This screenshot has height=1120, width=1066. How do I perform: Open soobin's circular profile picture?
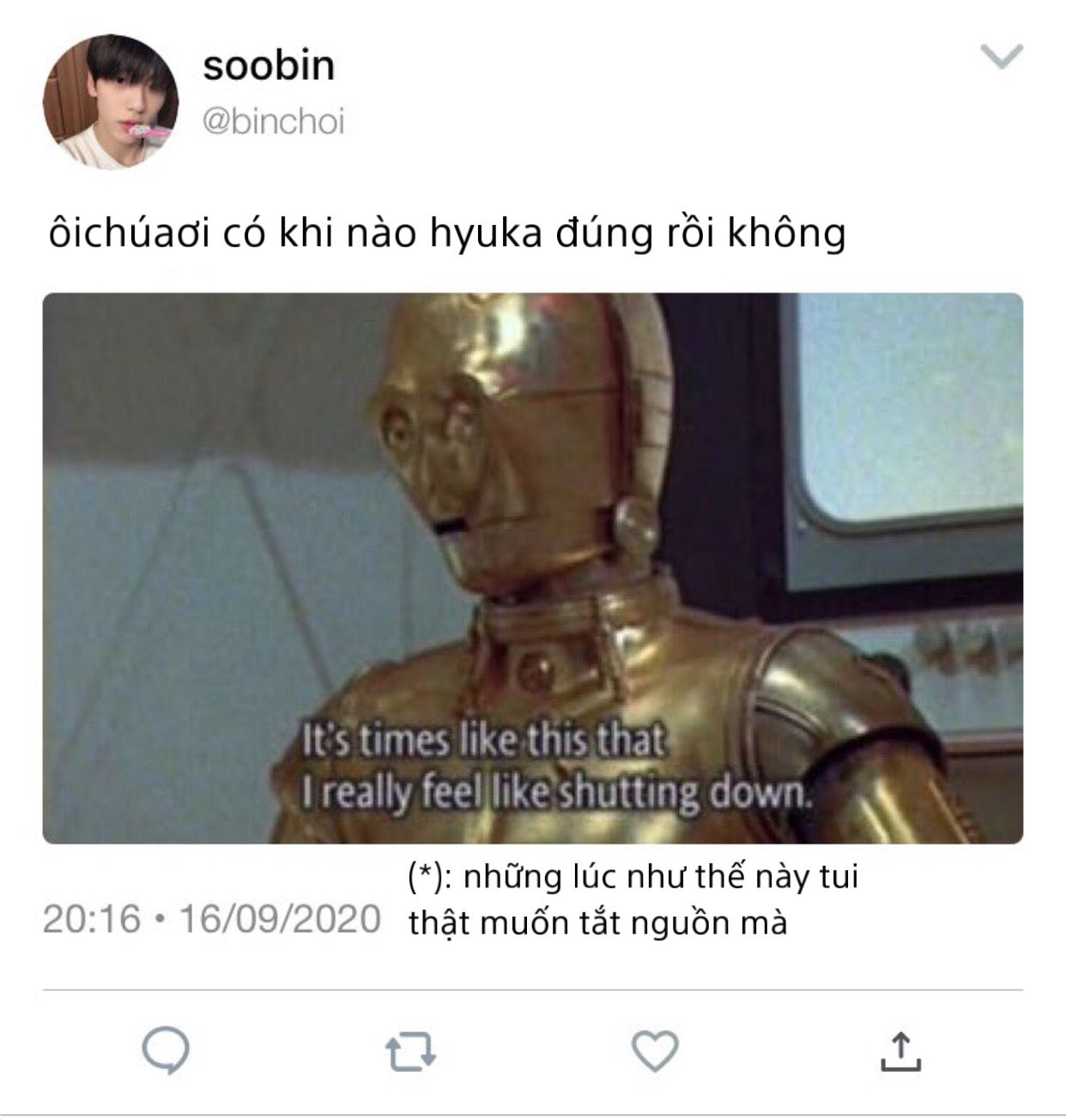pyautogui.click(x=111, y=101)
